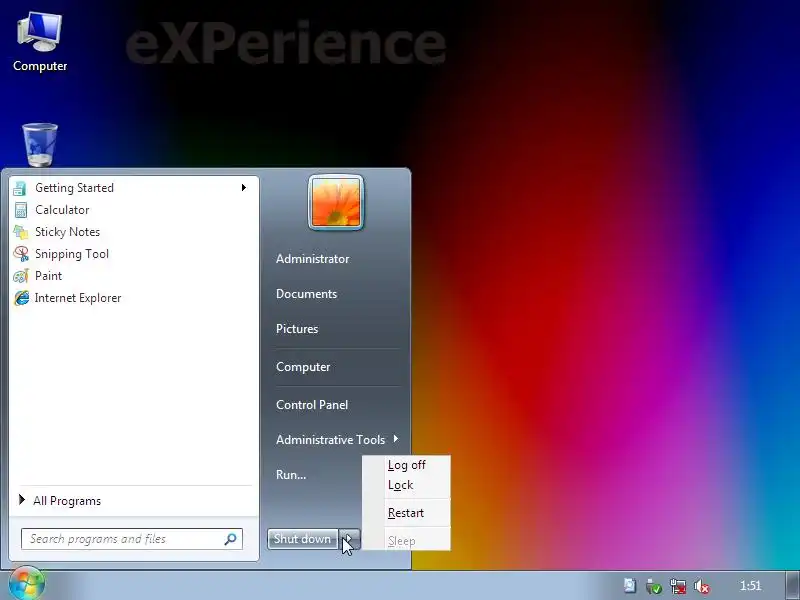800x600 pixels.
Task: Click the network disconnected tray icon
Action: 678,586
